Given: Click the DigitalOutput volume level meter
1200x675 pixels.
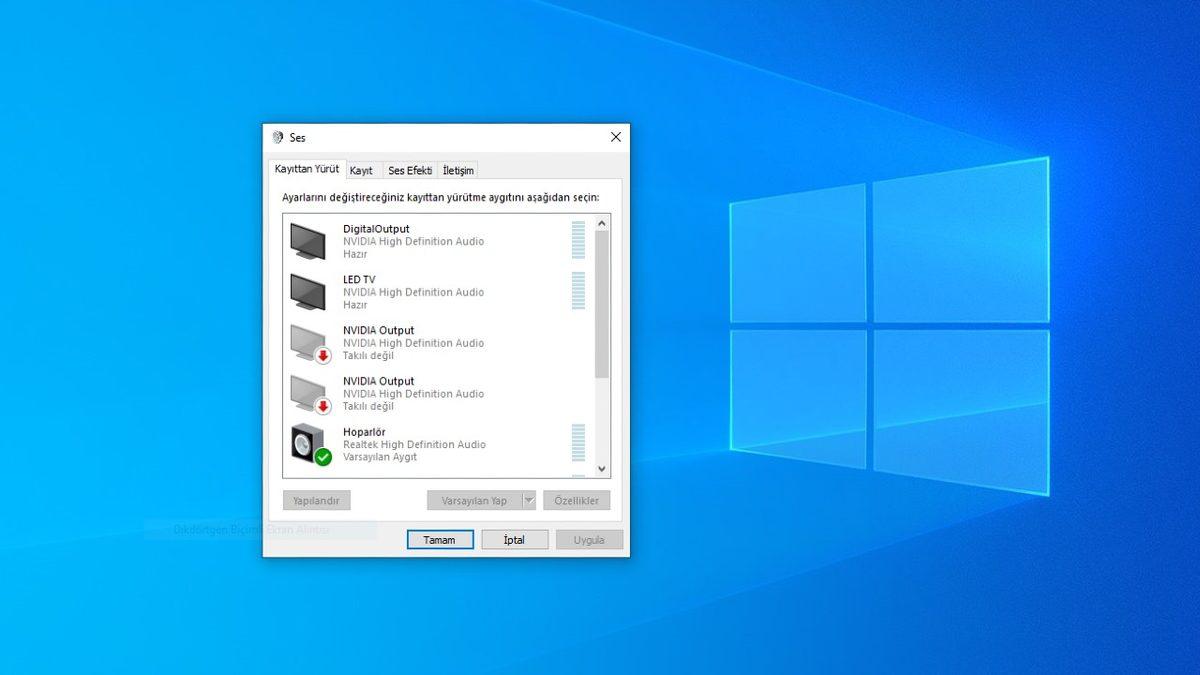Looking at the screenshot, I should 577,240.
